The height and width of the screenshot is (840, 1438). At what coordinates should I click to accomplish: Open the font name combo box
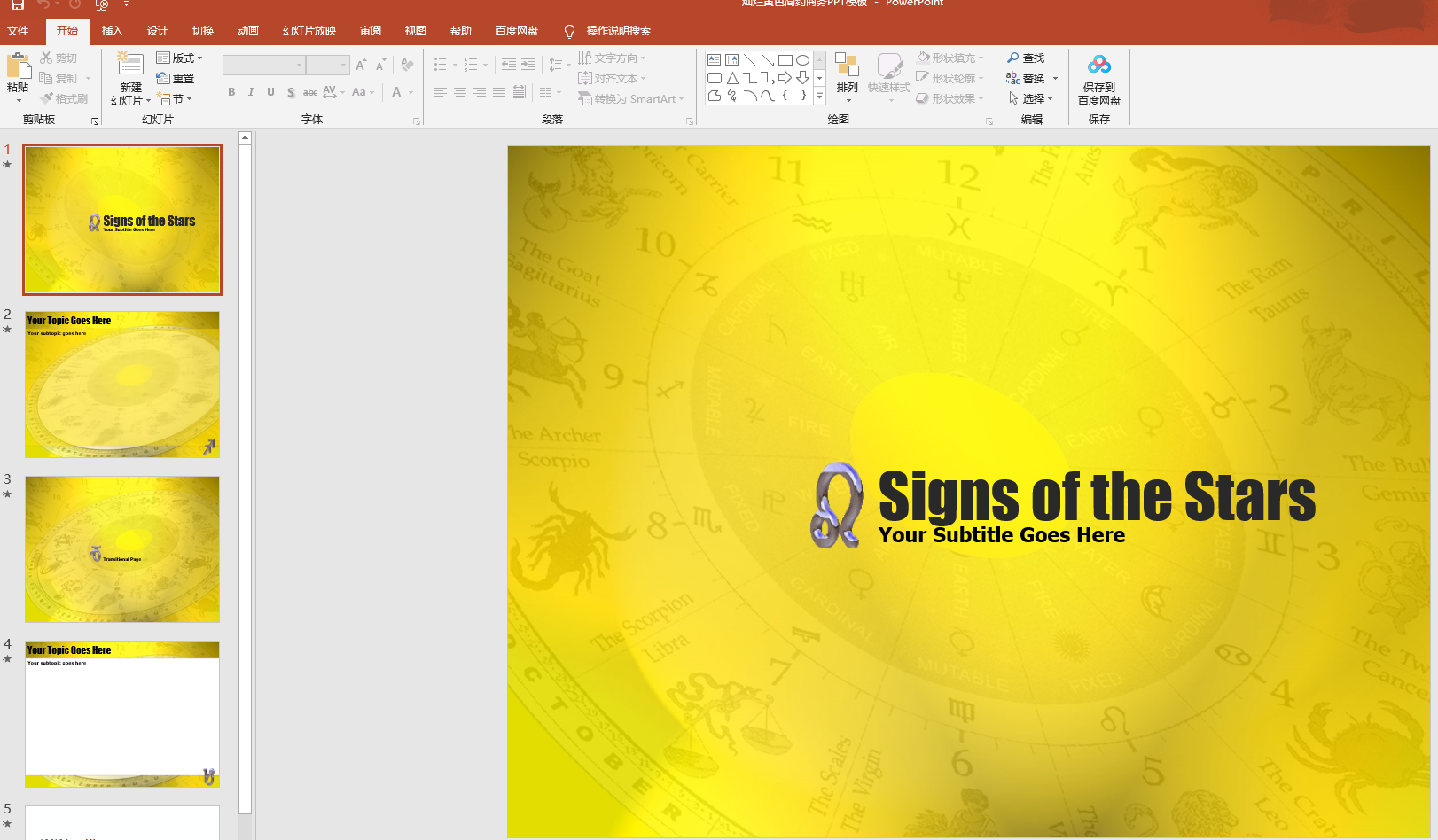coord(262,65)
